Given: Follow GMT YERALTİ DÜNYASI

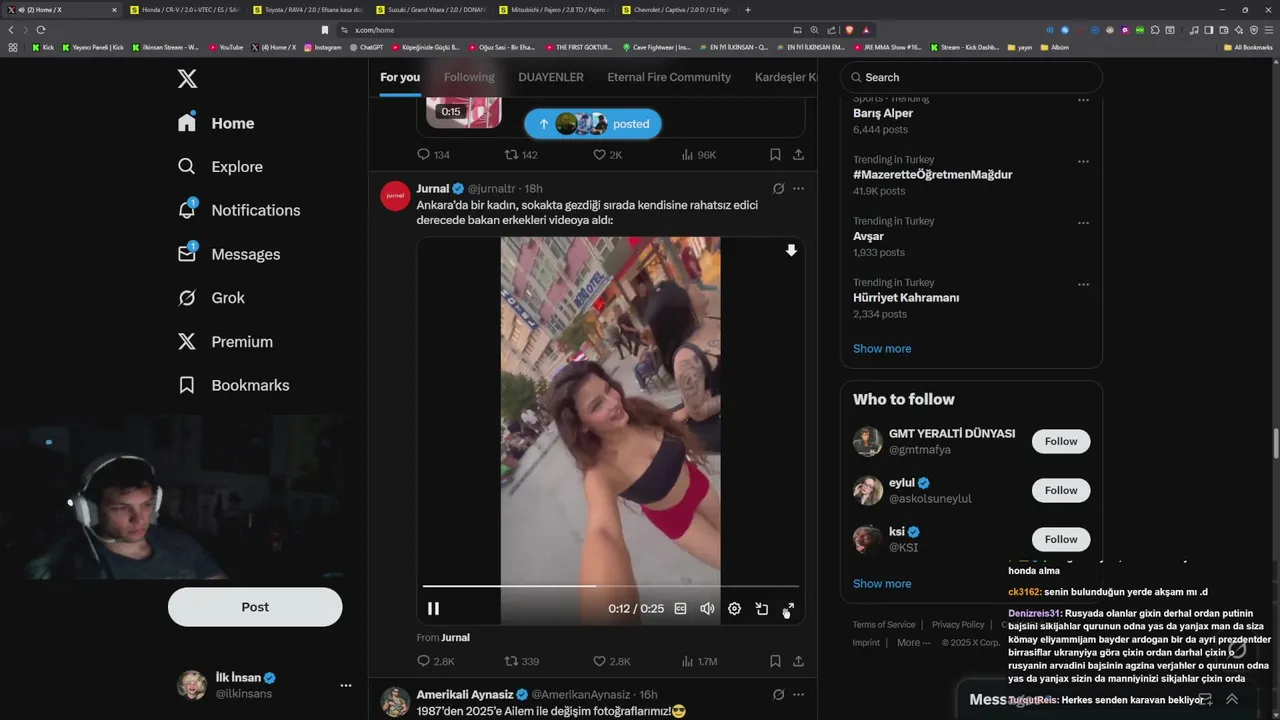Looking at the screenshot, I should coord(1061,441).
